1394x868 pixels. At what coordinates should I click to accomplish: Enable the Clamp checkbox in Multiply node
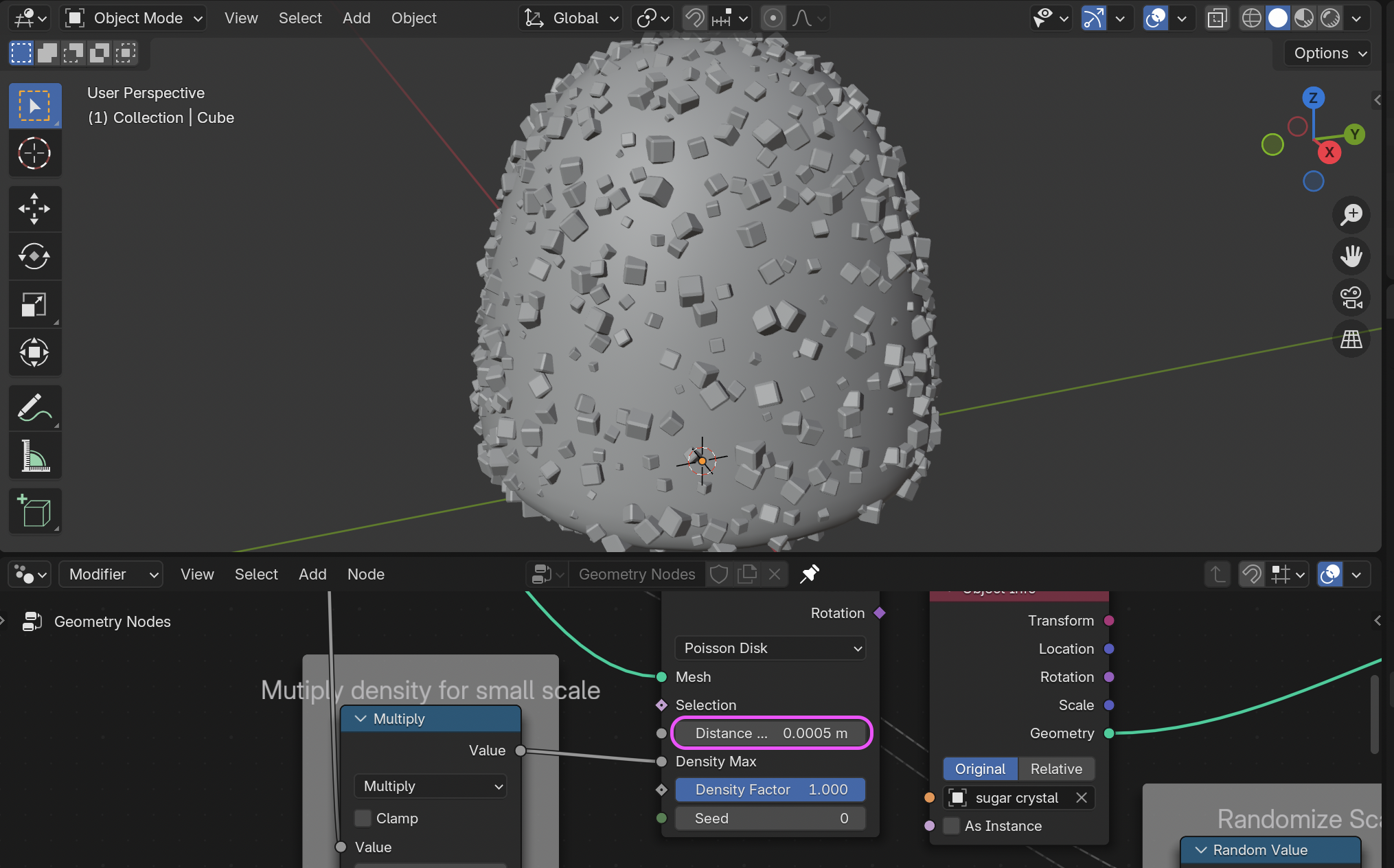coord(363,818)
